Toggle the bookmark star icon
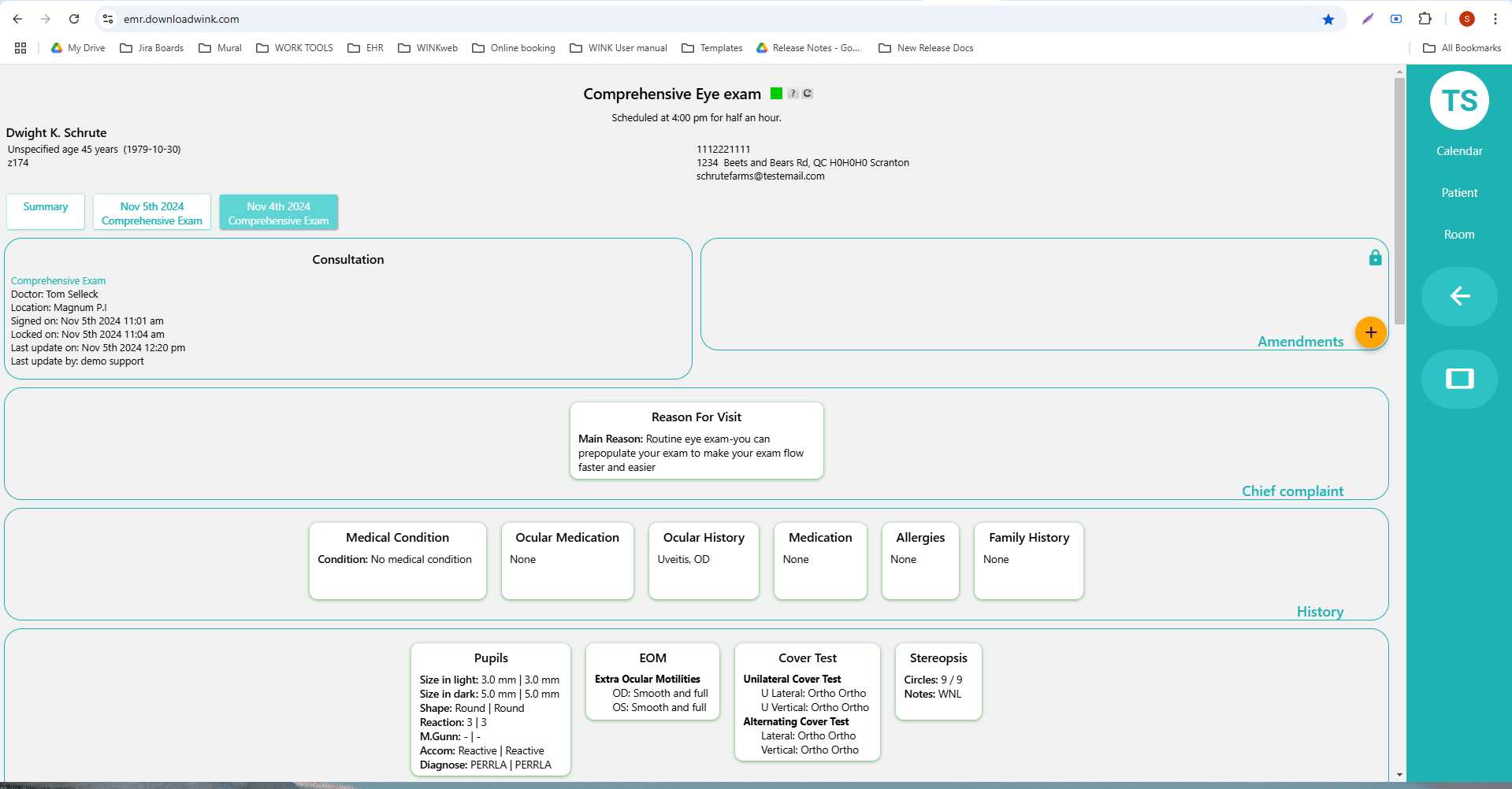The image size is (1512, 789). point(1328,19)
